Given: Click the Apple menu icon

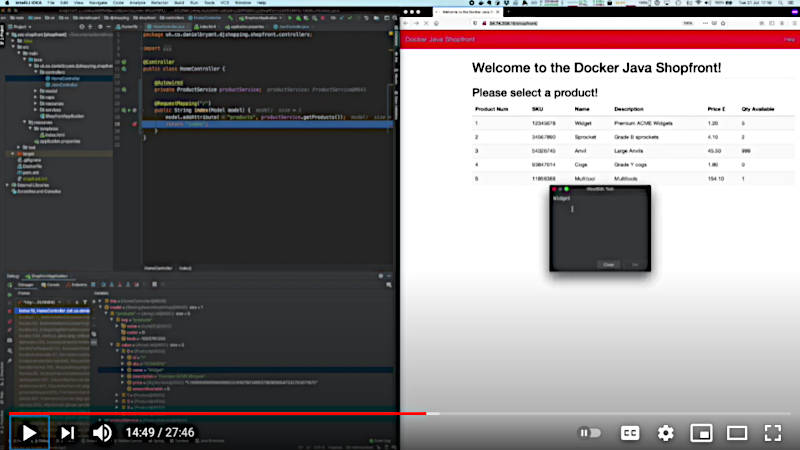Looking at the screenshot, I should pyautogui.click(x=7, y=3).
